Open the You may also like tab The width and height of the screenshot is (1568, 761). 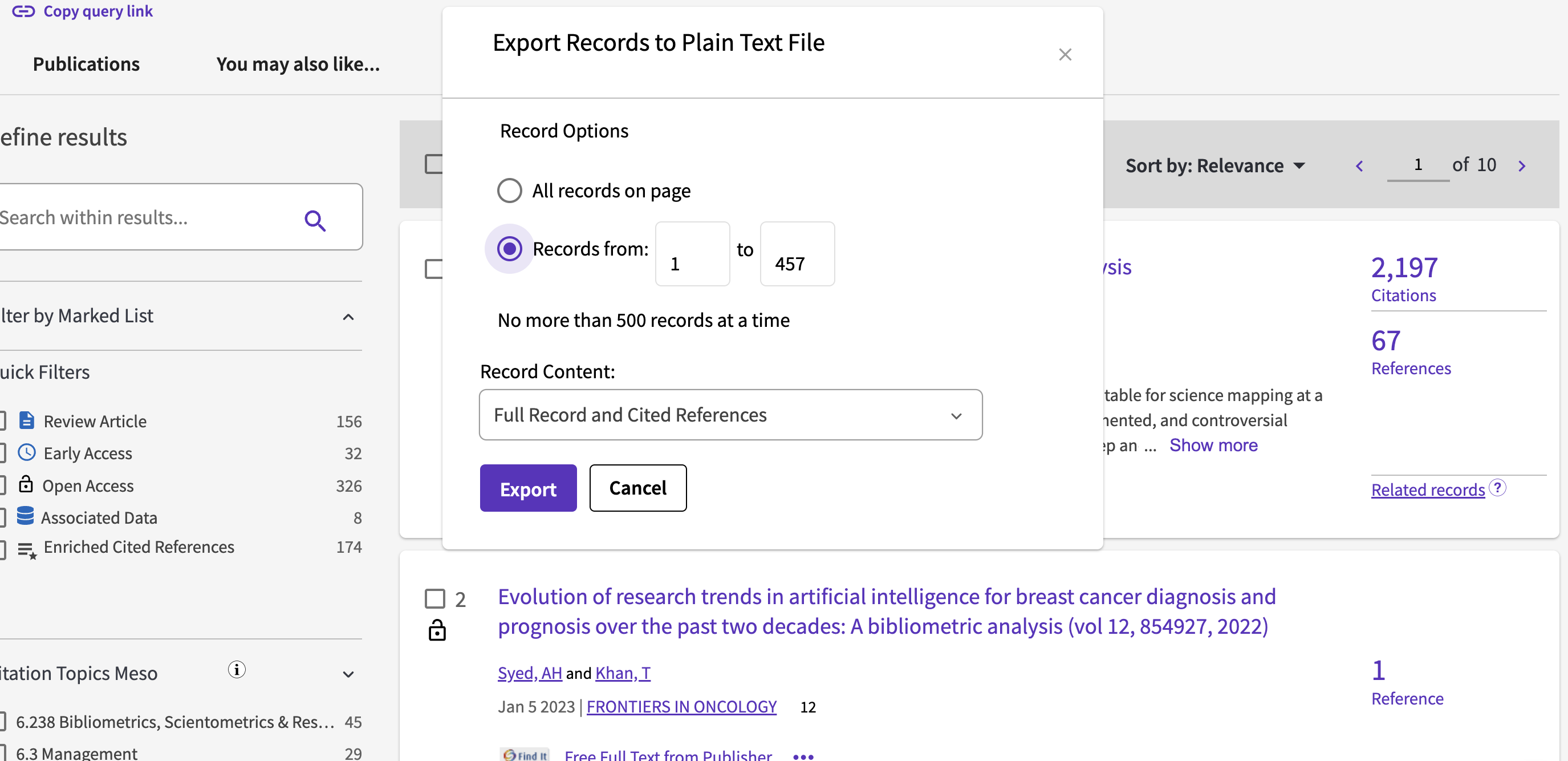coord(298,63)
